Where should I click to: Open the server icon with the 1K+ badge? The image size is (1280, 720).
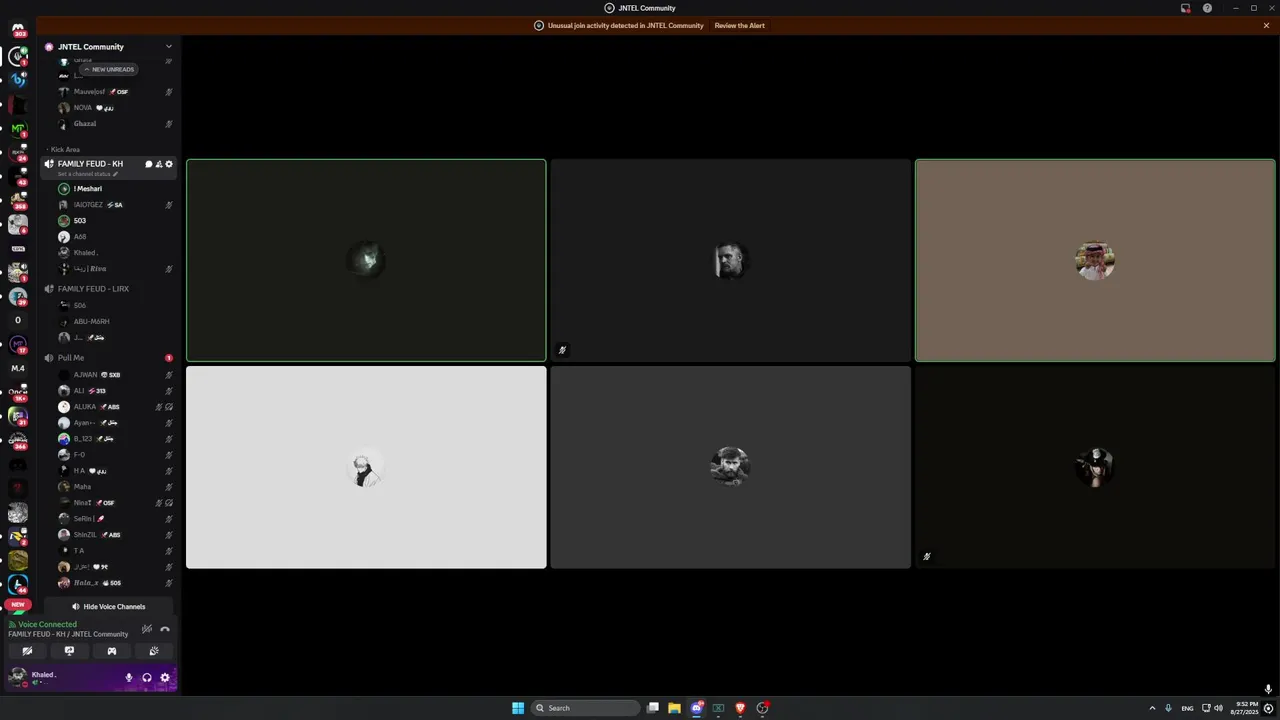click(x=17, y=392)
